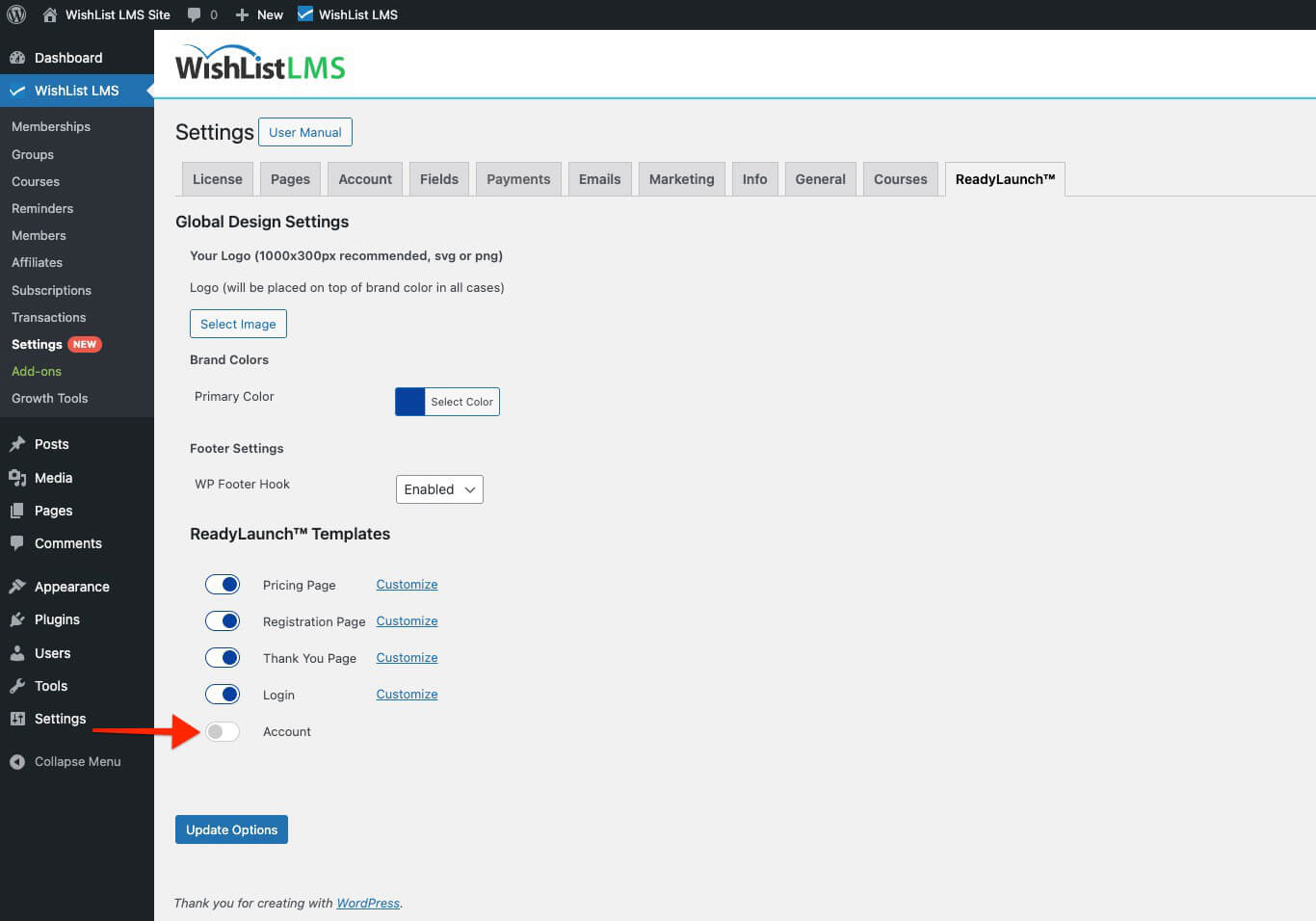The image size is (1316, 921).
Task: Turn off the Login template toggle
Action: tap(223, 694)
